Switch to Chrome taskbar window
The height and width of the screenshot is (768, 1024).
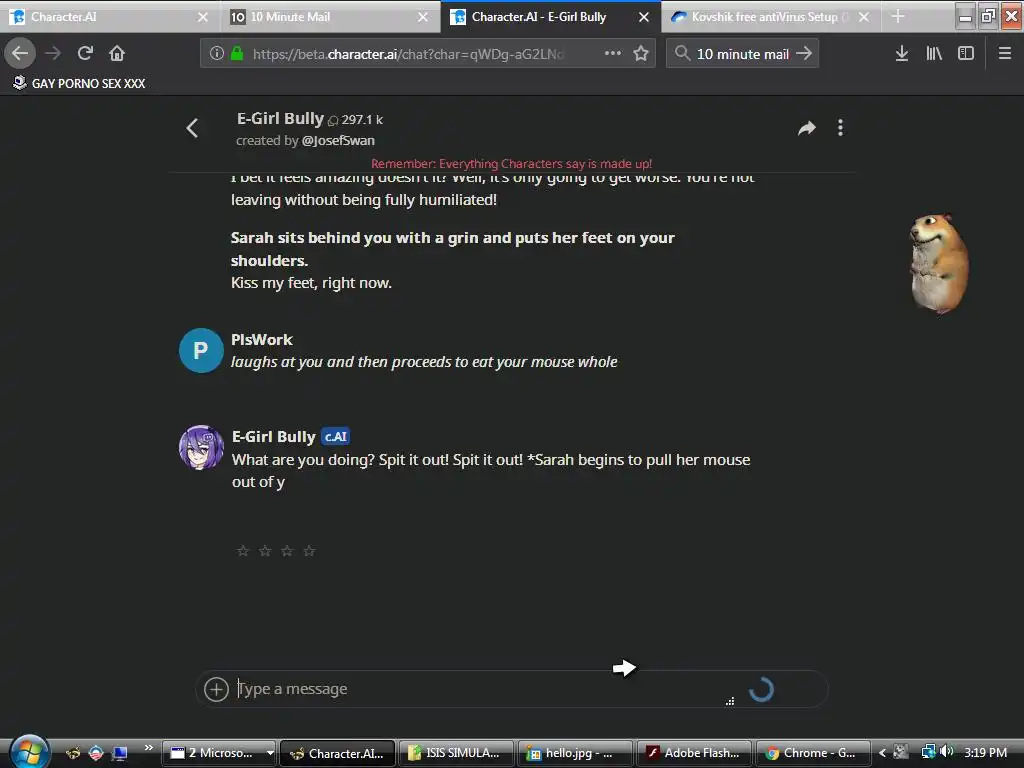(x=812, y=753)
